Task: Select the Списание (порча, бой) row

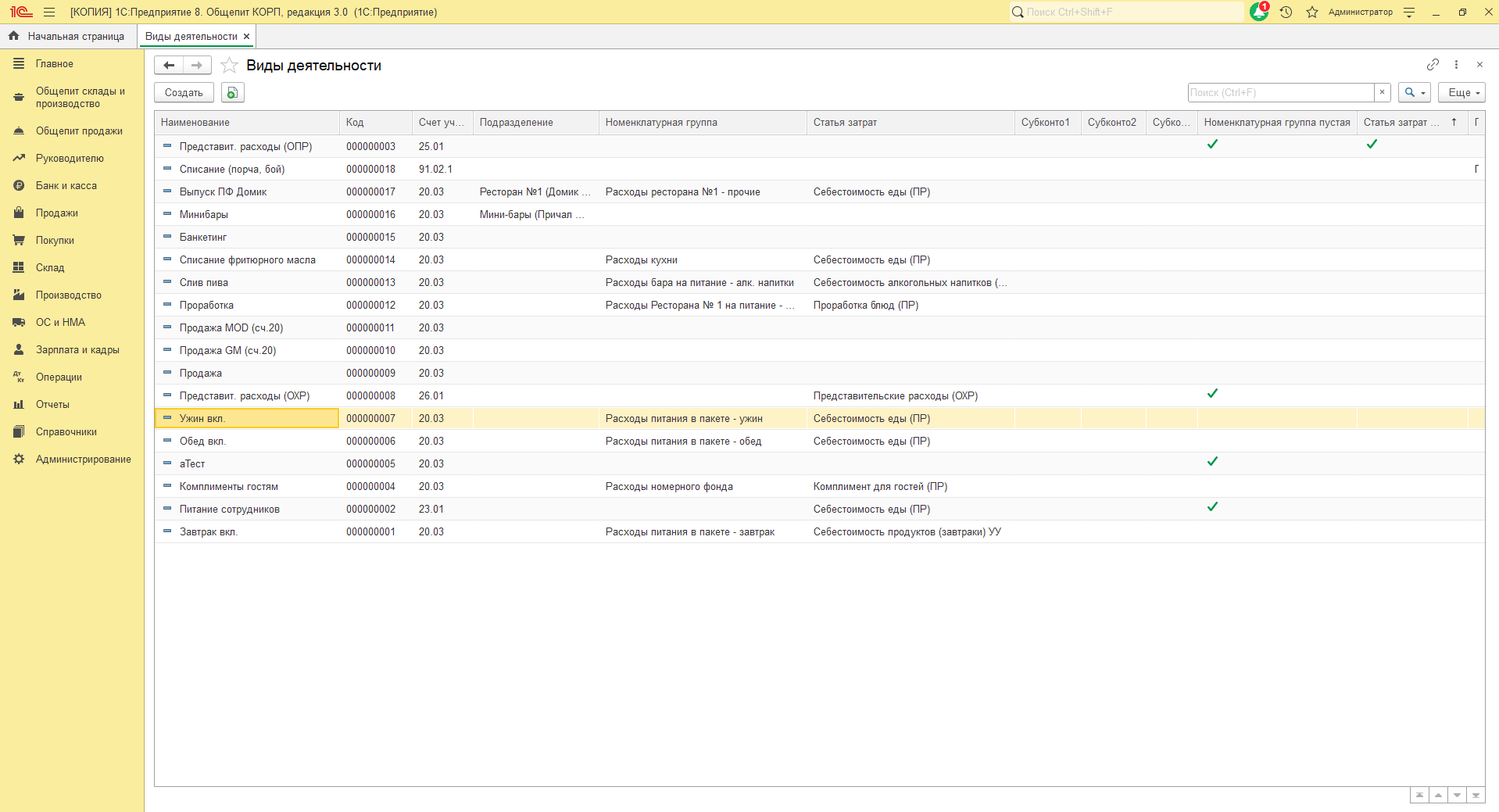Action: (x=819, y=169)
